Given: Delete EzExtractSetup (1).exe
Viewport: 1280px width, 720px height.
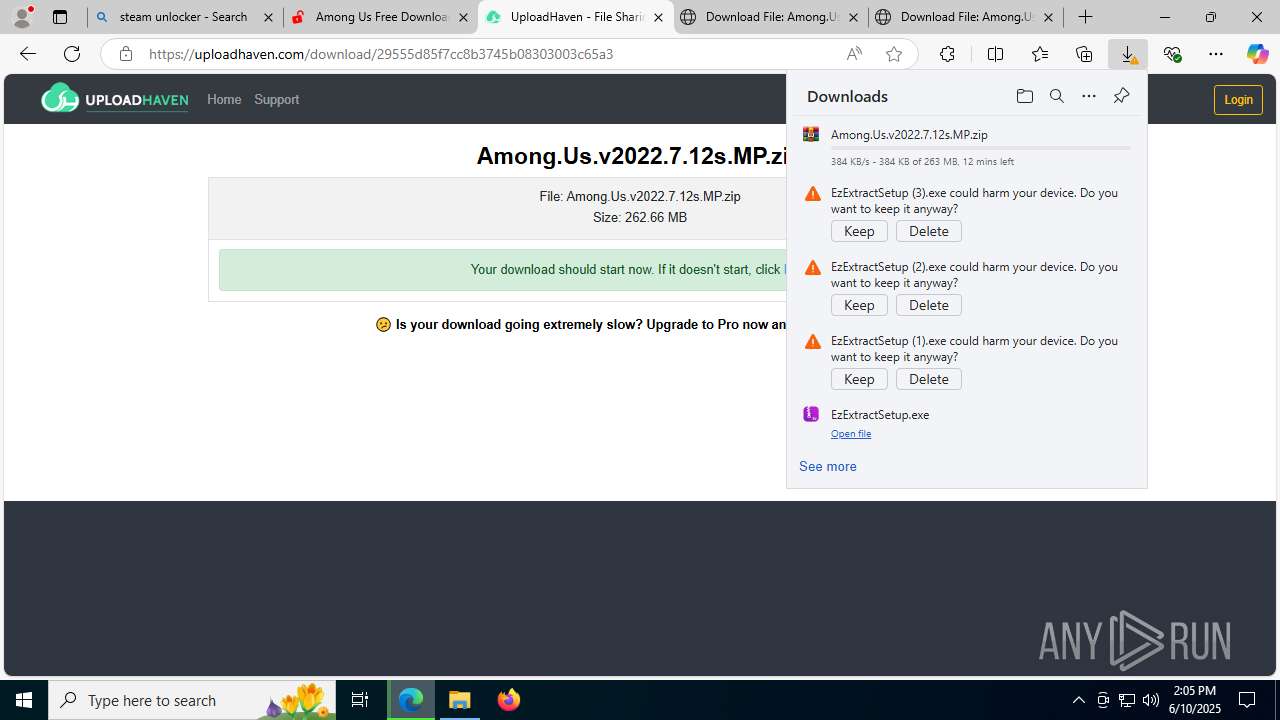Looking at the screenshot, I should coord(929,379).
